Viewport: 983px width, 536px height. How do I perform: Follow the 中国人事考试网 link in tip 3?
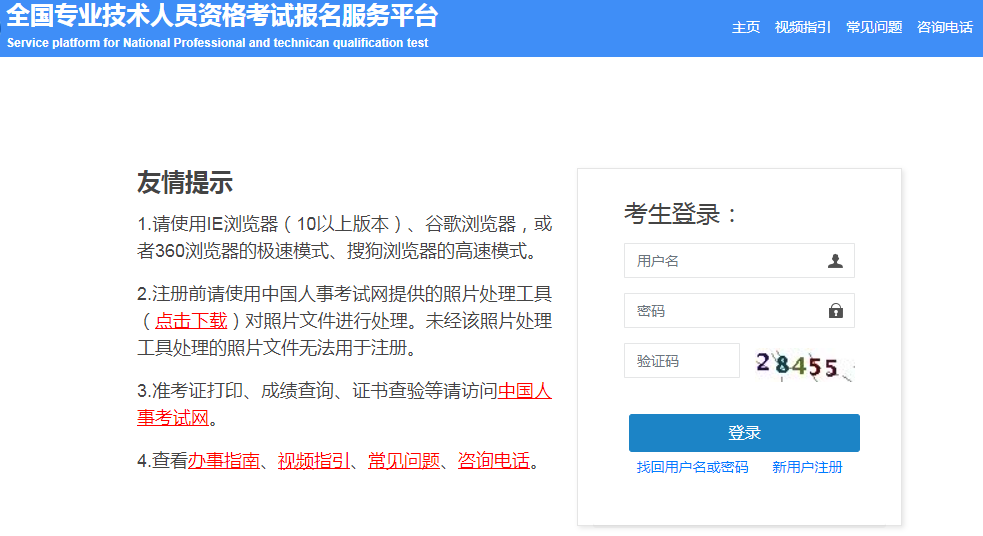click(x=525, y=391)
